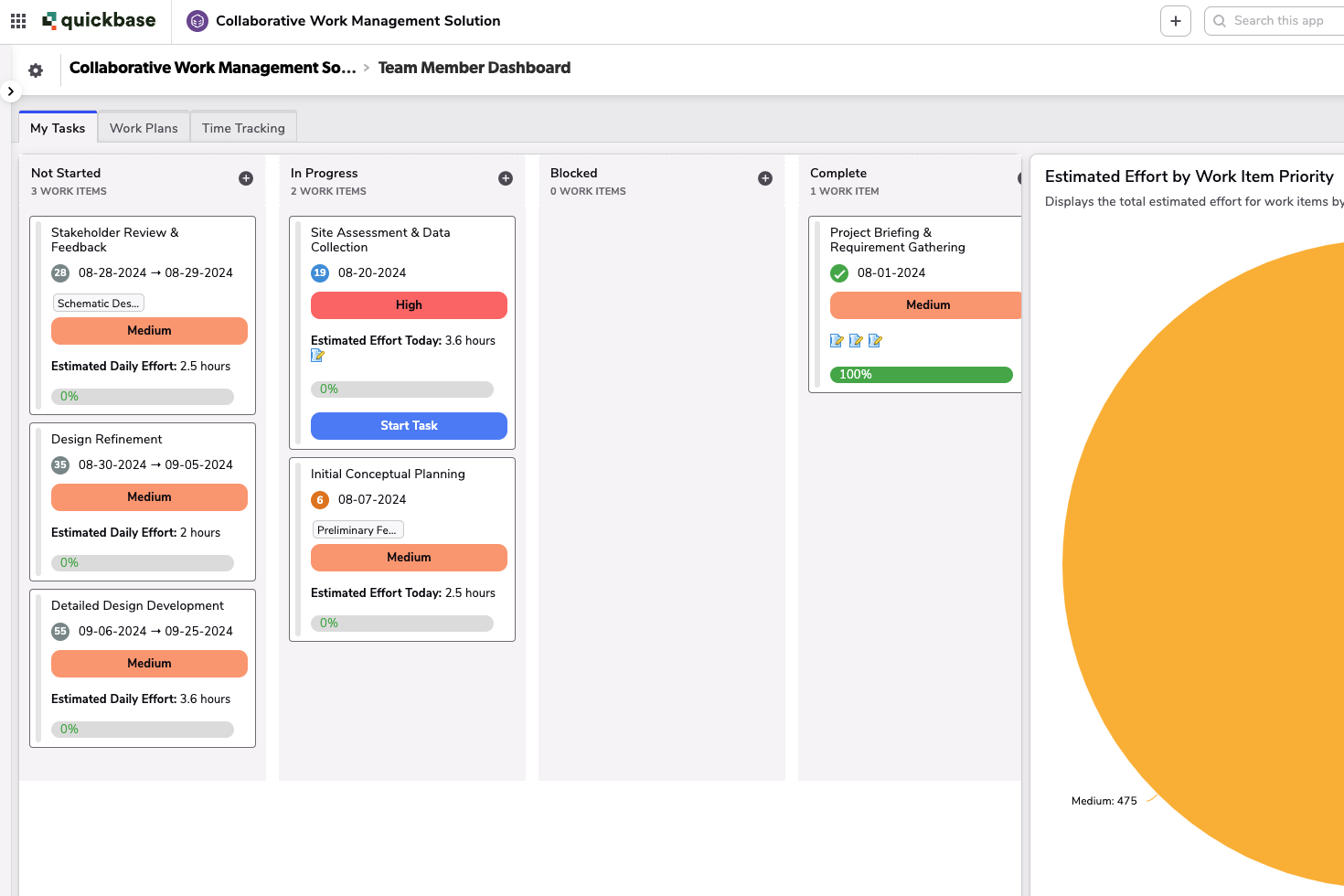
Task: Open the third note icon on Project Briefing
Action: point(875,341)
